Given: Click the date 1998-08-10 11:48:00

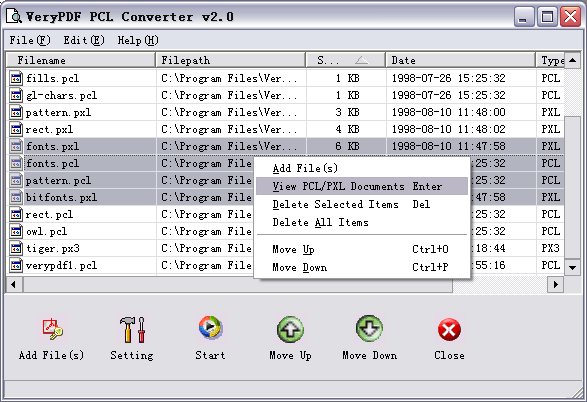Looking at the screenshot, I should tap(448, 112).
